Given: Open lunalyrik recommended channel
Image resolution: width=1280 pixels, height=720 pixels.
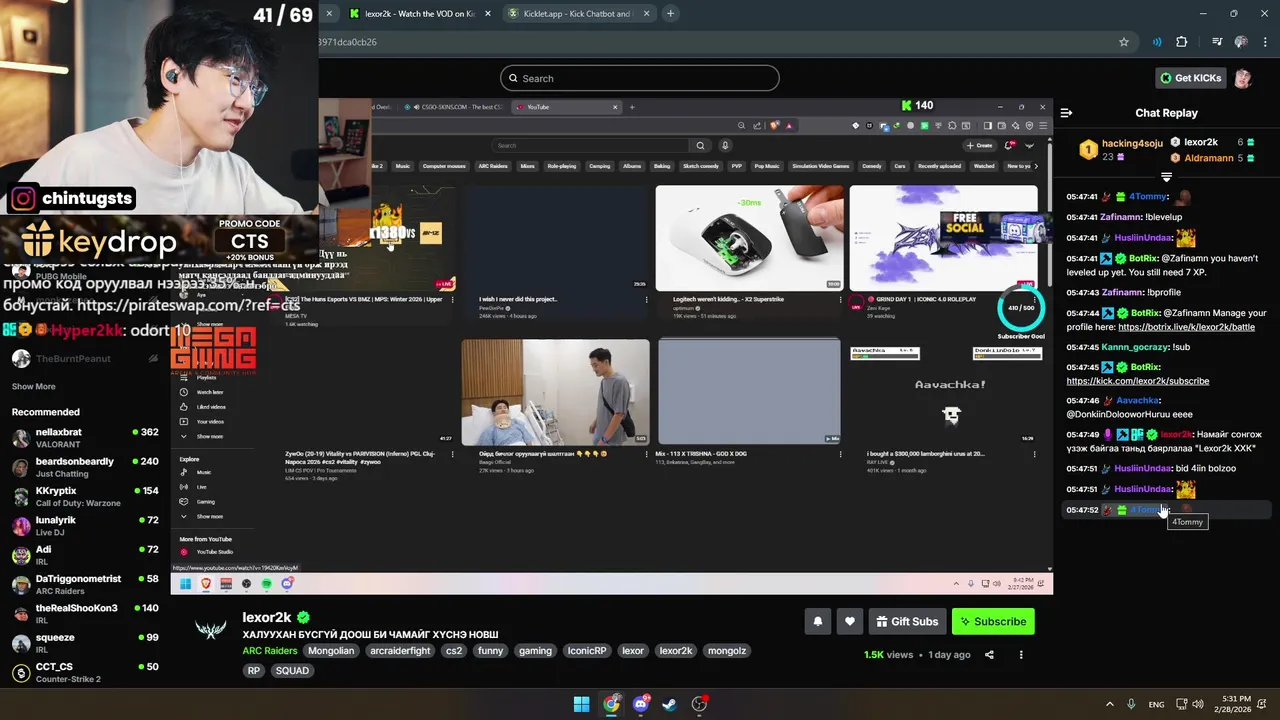Looking at the screenshot, I should click(x=85, y=526).
